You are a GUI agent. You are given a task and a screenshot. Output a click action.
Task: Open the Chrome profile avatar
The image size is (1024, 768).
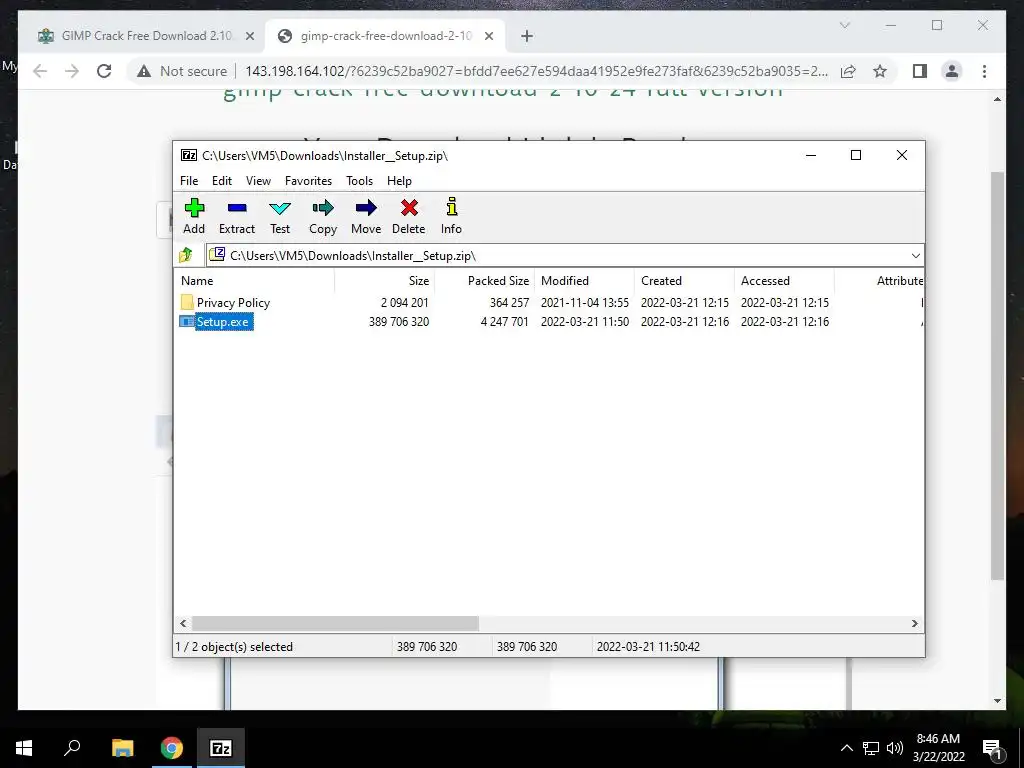952,71
